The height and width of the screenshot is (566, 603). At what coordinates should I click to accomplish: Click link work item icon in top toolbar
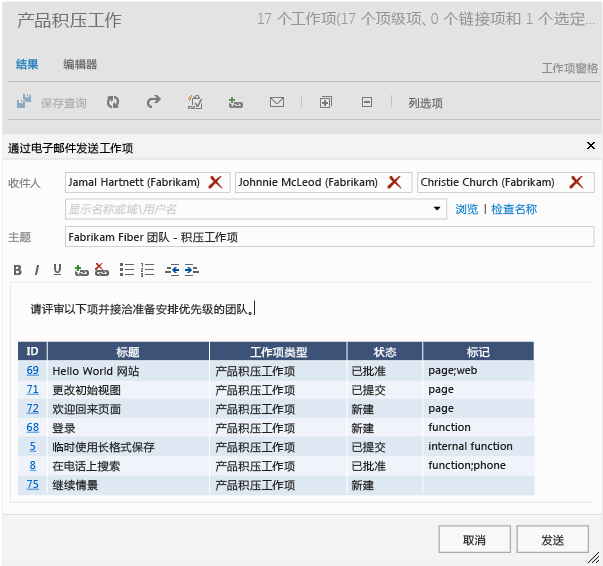click(235, 103)
